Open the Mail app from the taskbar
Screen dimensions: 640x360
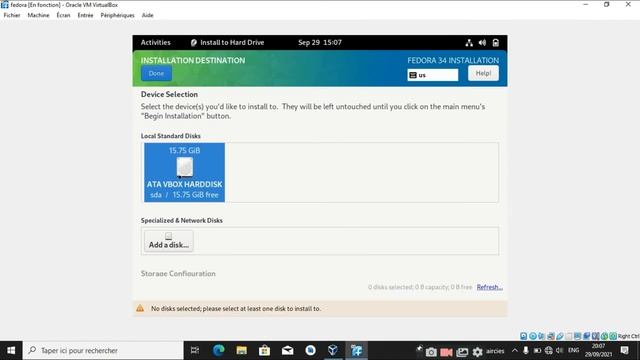coord(287,351)
